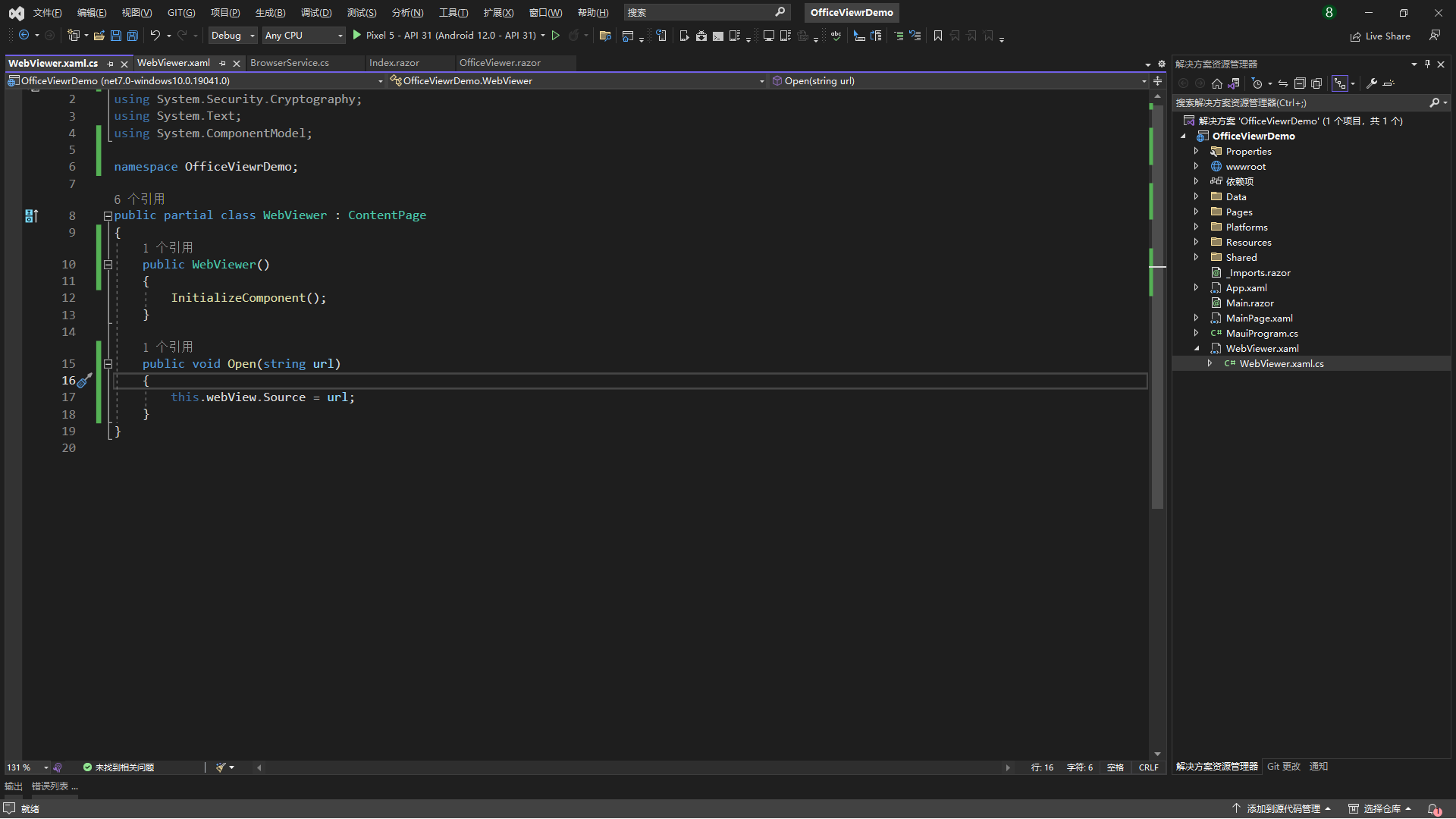Toggle bookmark with the bookmark icon
Viewport: 1456px width, 819px height.
(x=938, y=36)
